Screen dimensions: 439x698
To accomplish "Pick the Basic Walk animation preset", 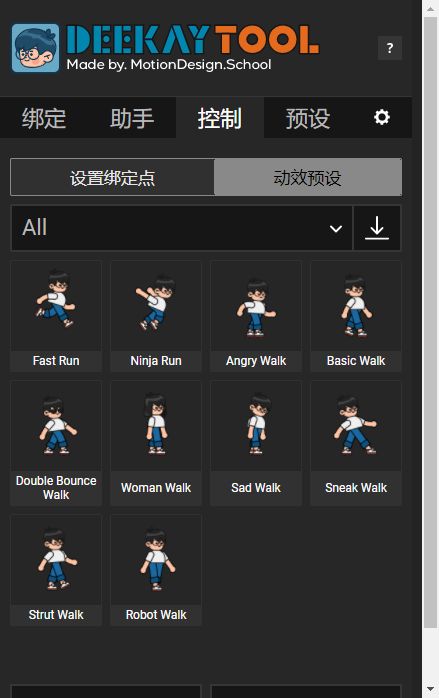I will coord(356,316).
